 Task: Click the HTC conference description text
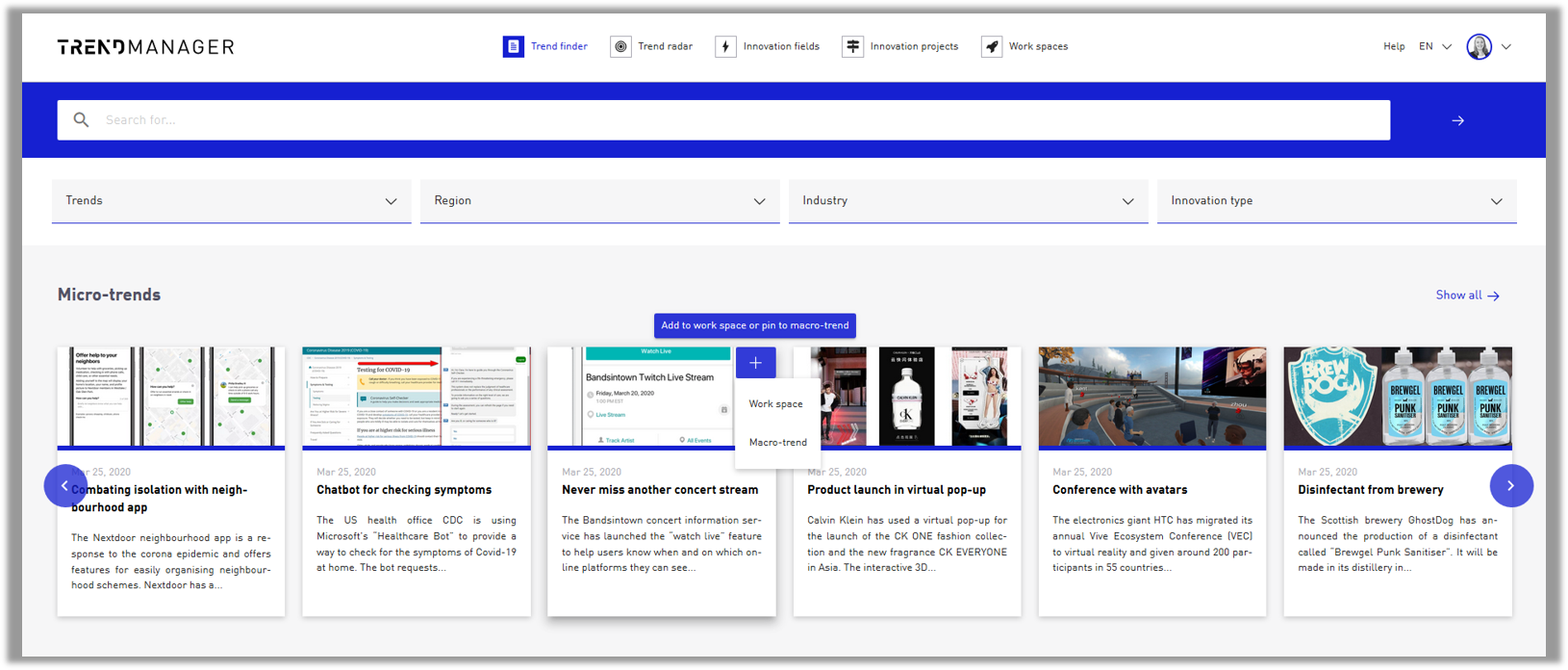pyautogui.click(x=1152, y=544)
